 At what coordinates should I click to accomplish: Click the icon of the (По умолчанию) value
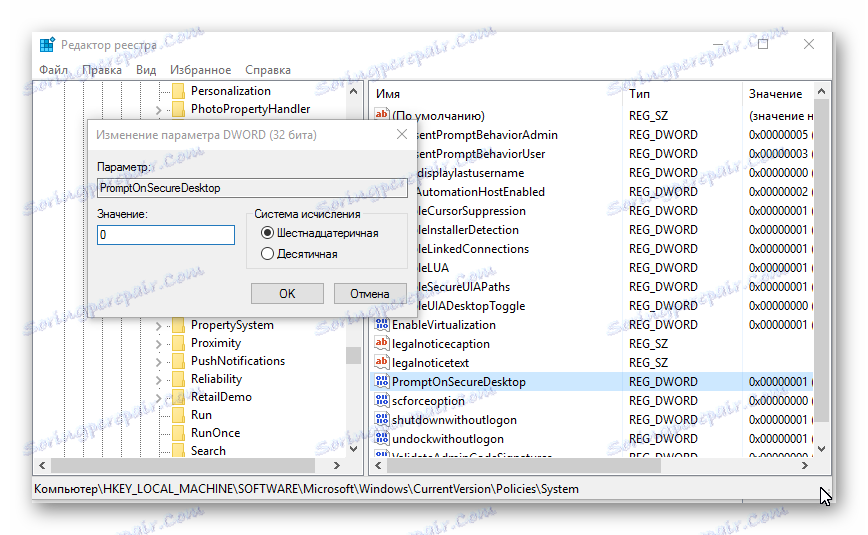381,115
